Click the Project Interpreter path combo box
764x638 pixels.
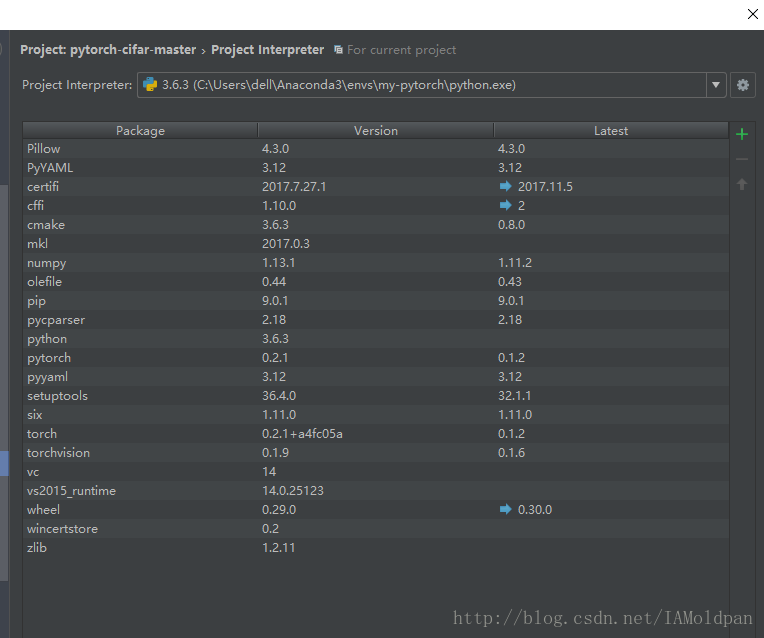432,85
